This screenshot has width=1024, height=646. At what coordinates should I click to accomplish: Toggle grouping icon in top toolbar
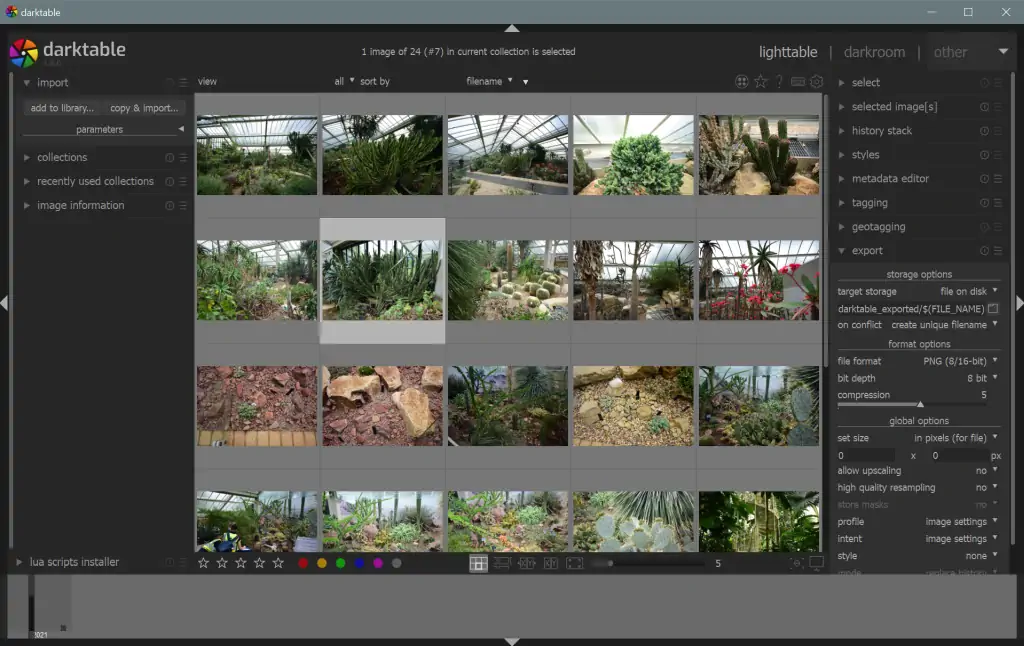(x=741, y=82)
